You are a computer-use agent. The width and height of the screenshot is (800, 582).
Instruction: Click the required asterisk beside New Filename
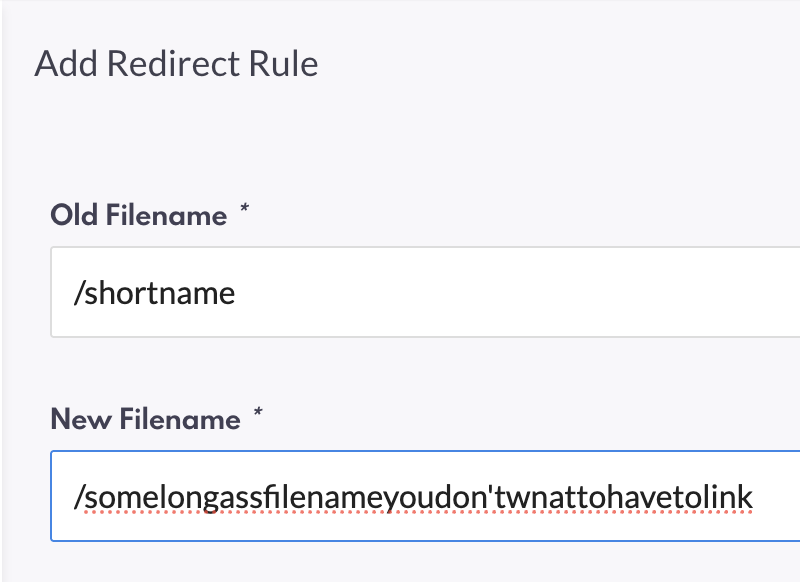click(257, 415)
